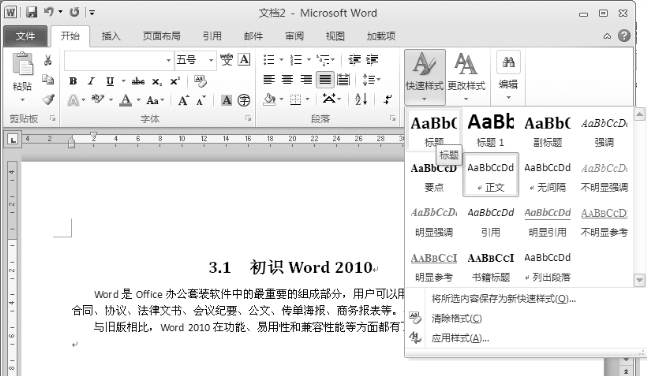Click the numbered list icon

click(x=296, y=60)
